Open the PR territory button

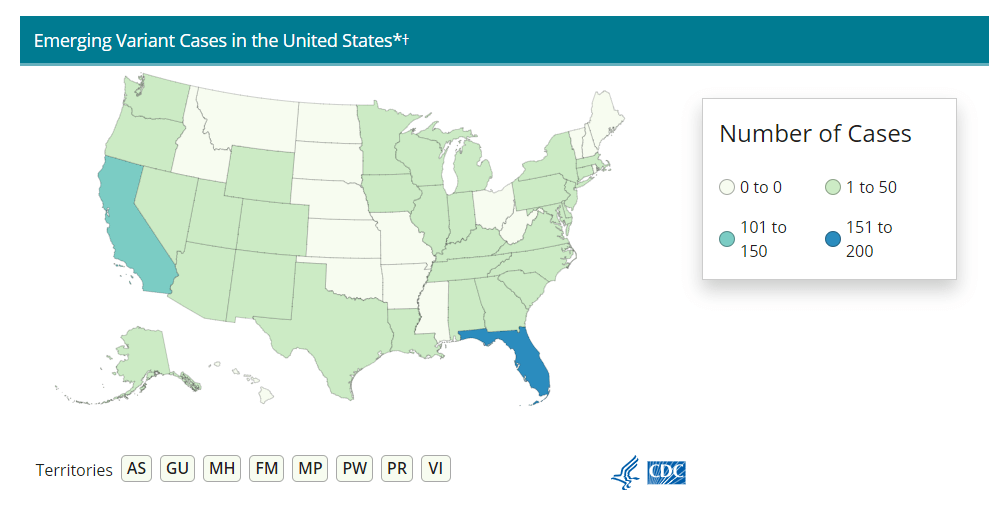point(398,468)
